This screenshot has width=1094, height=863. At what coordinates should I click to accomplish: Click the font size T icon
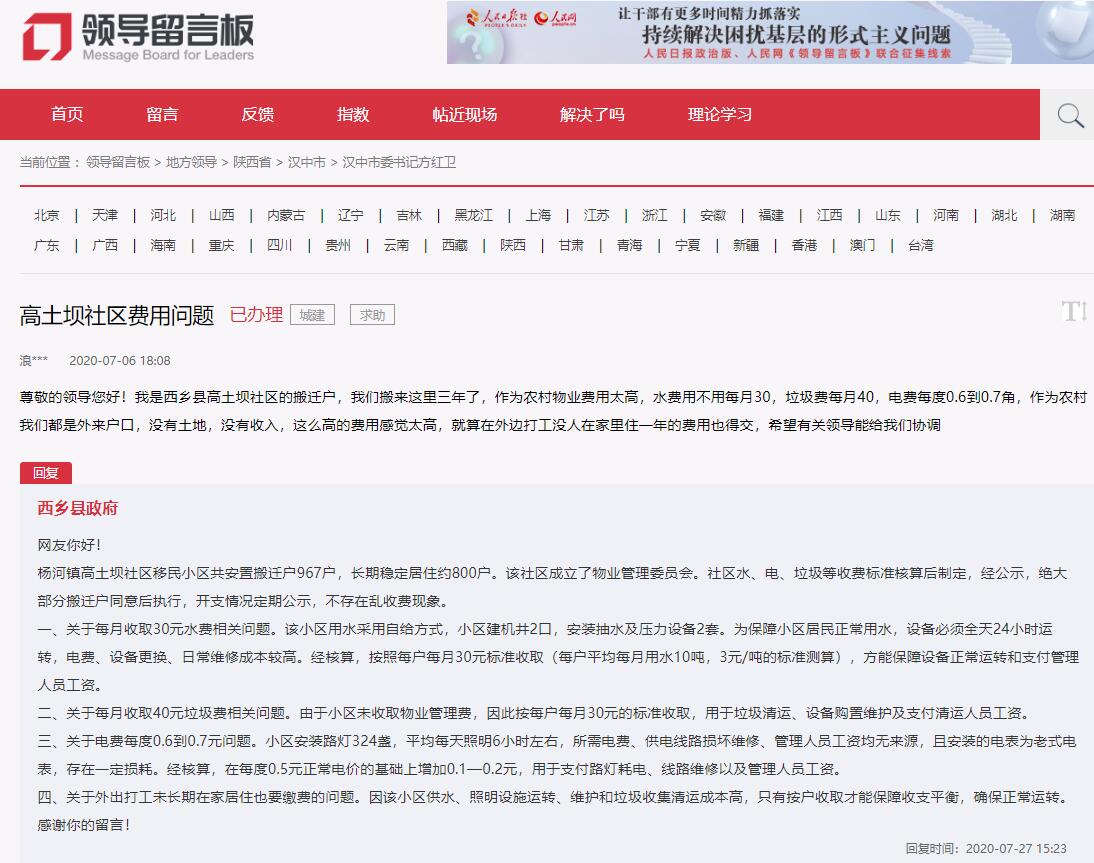tap(1074, 311)
